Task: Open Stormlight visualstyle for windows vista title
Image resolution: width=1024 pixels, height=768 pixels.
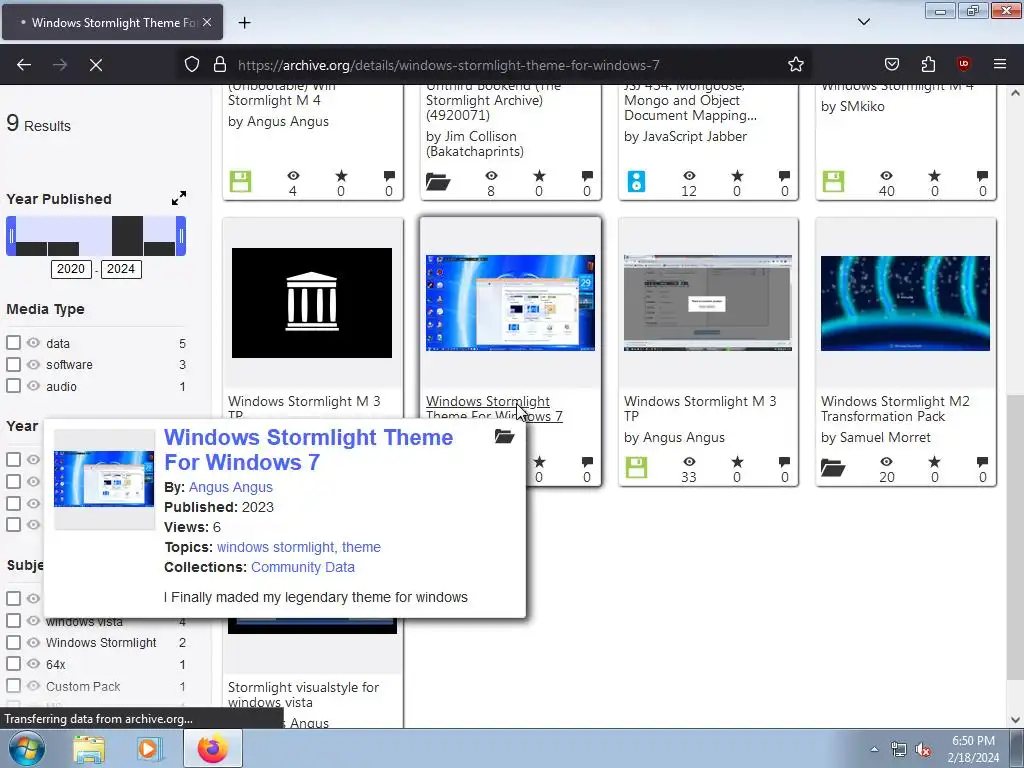Action: (303, 695)
